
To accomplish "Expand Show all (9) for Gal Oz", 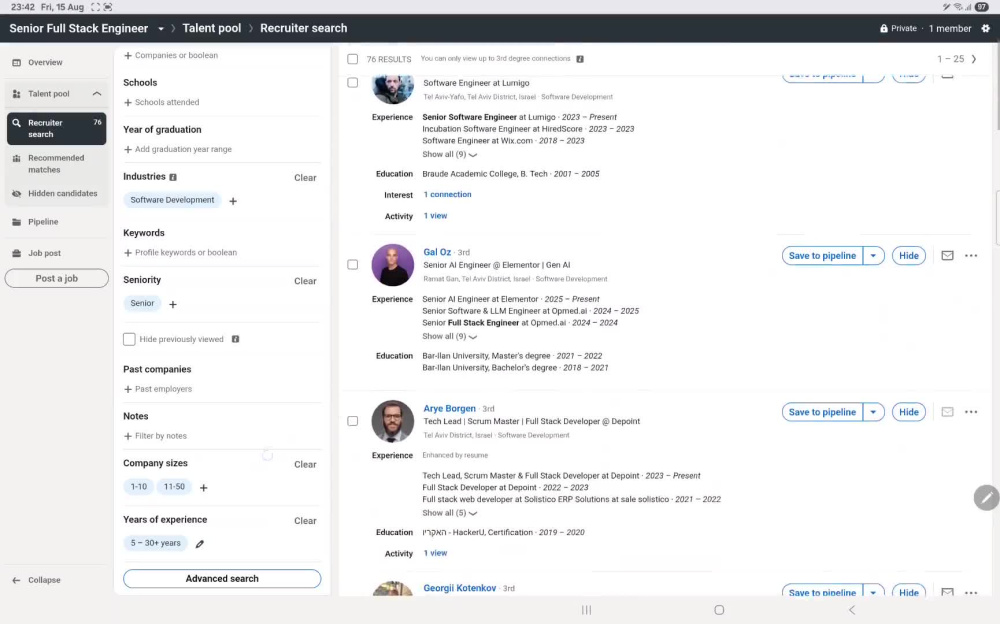I will pyautogui.click(x=449, y=336).
